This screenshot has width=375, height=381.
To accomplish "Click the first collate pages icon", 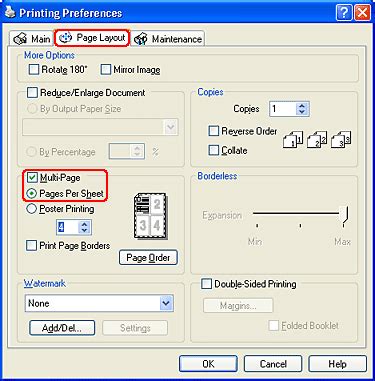I will tap(293, 139).
